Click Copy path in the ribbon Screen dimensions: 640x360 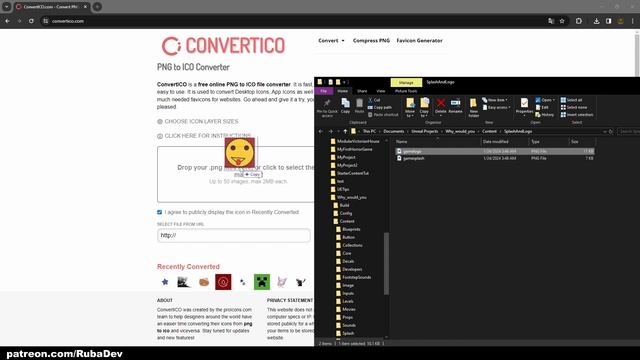click(380, 107)
